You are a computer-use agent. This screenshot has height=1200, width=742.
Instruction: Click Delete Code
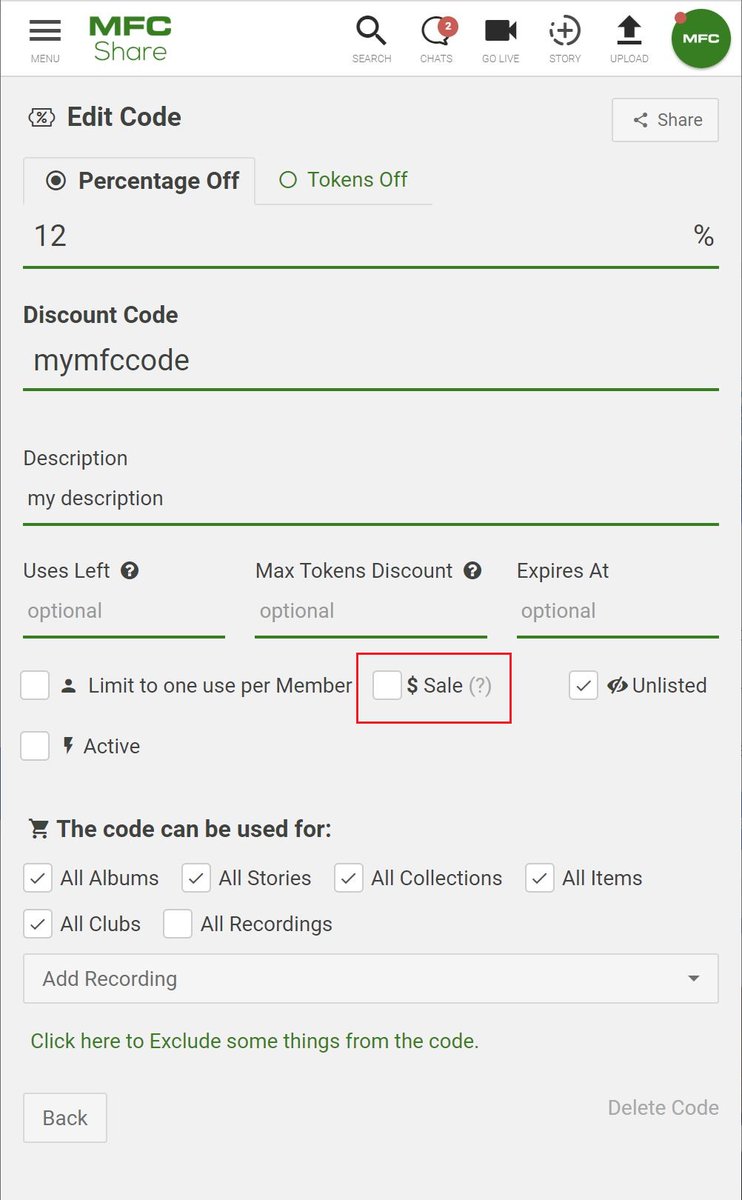click(x=663, y=1108)
